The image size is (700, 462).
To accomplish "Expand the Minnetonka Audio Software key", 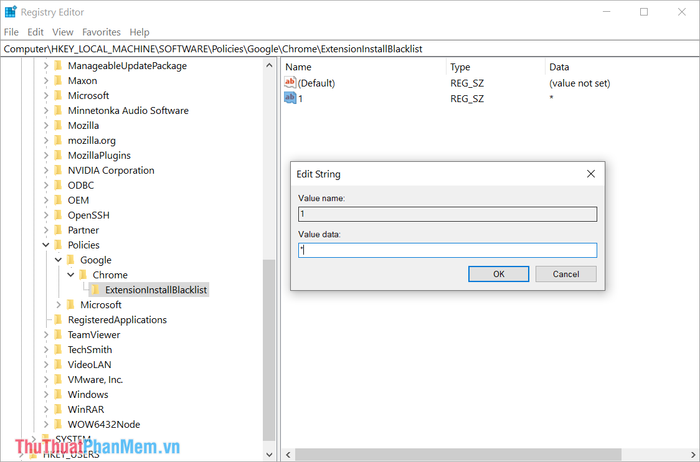I will 46,111.
